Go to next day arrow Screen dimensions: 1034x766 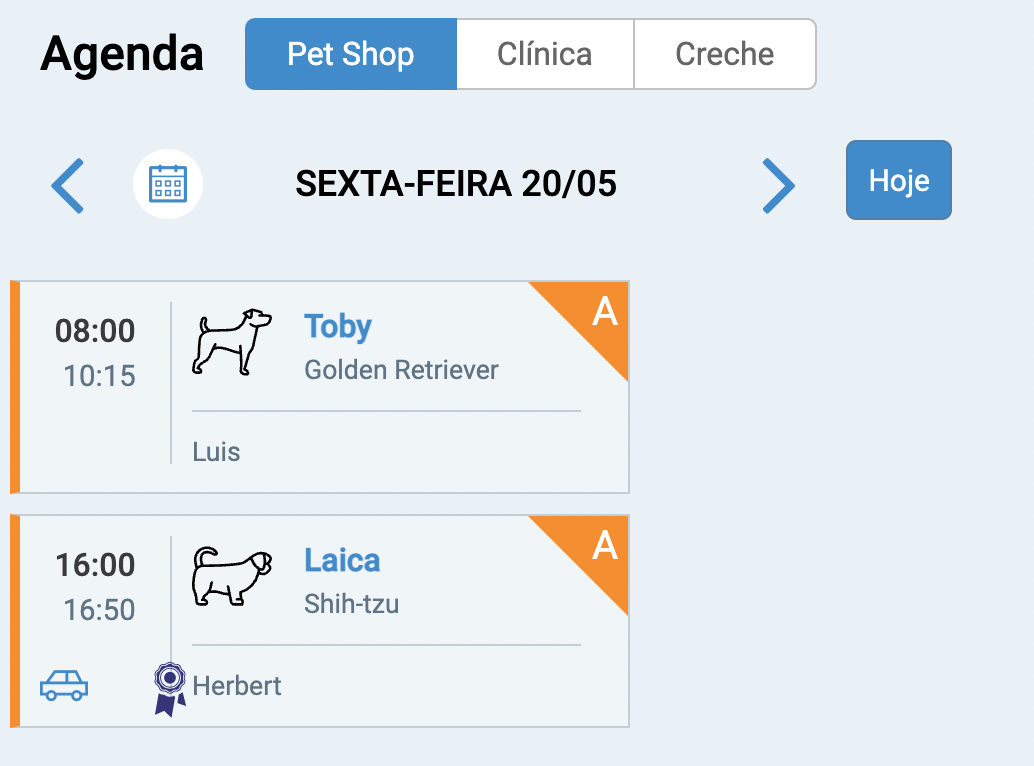click(x=778, y=185)
